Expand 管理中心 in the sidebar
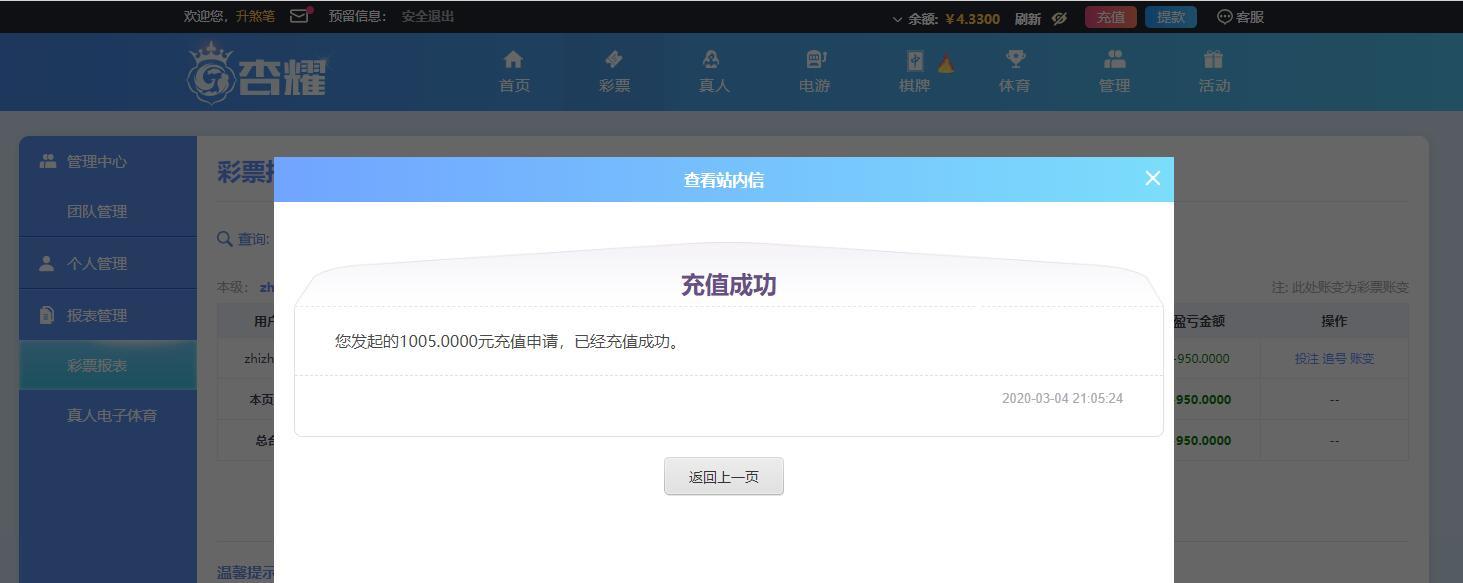 [x=97, y=161]
